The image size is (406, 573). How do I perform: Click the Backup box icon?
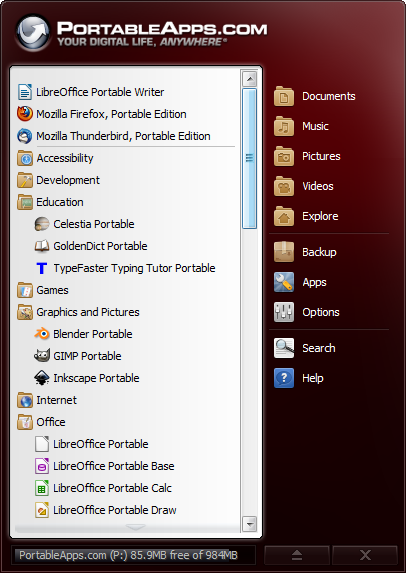click(284, 252)
